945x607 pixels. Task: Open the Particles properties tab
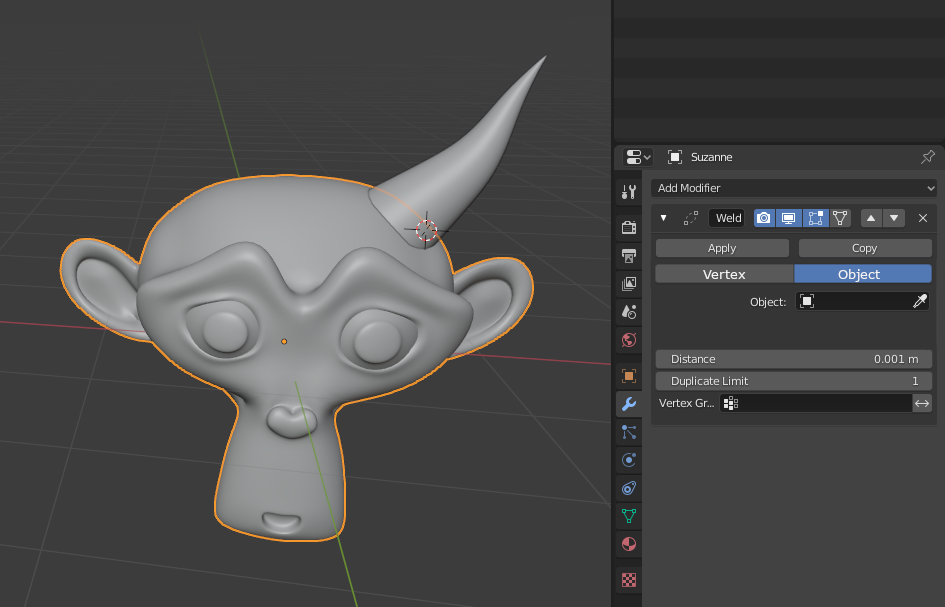click(629, 432)
